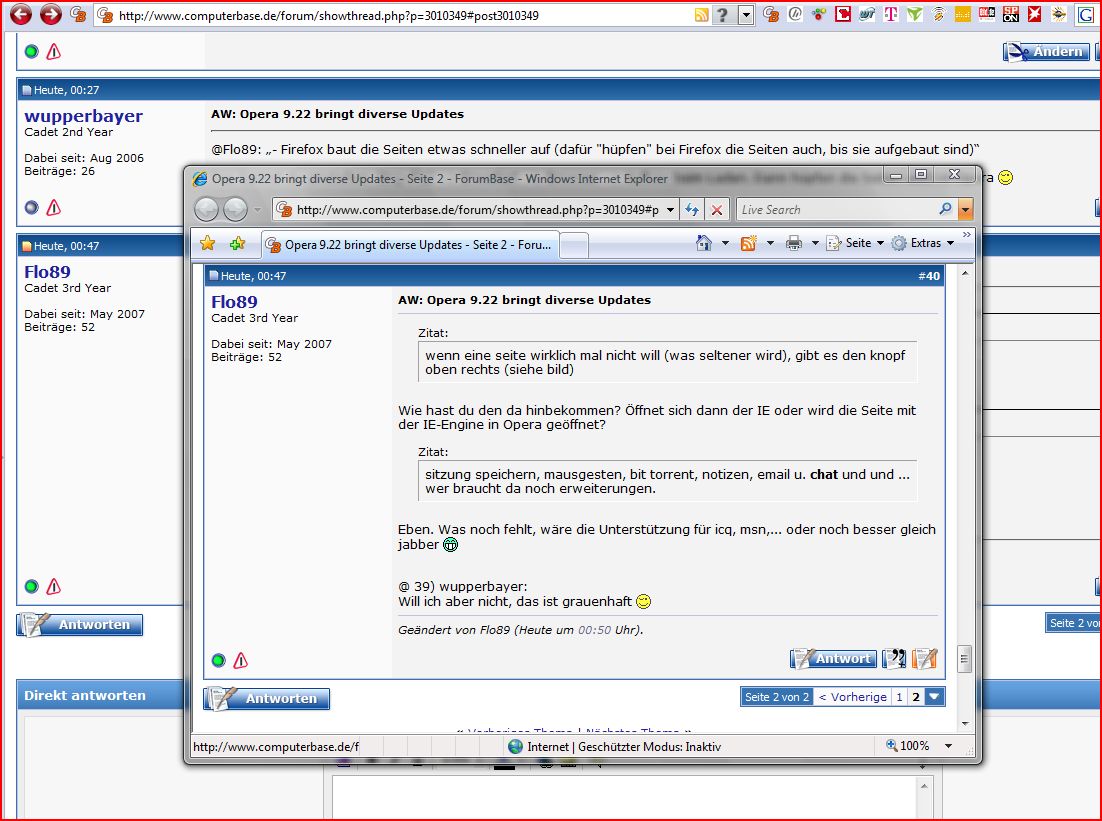Open Flo89 profile link in IE window
1102x821 pixels.
click(x=234, y=302)
